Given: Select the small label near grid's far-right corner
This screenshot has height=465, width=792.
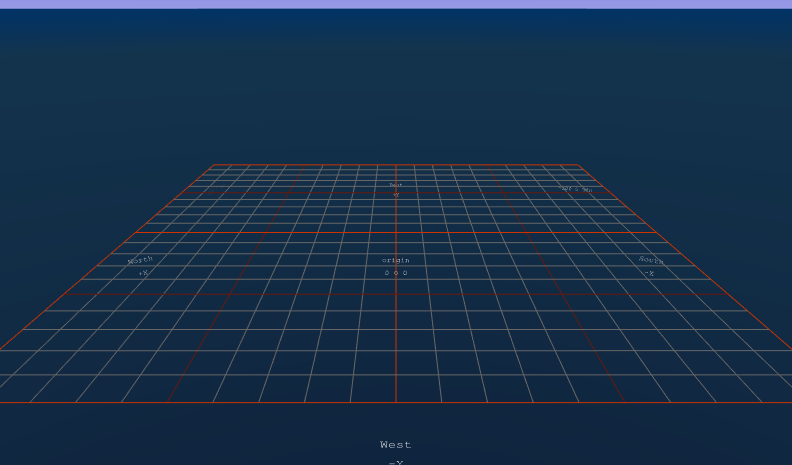Looking at the screenshot, I should click(575, 188).
